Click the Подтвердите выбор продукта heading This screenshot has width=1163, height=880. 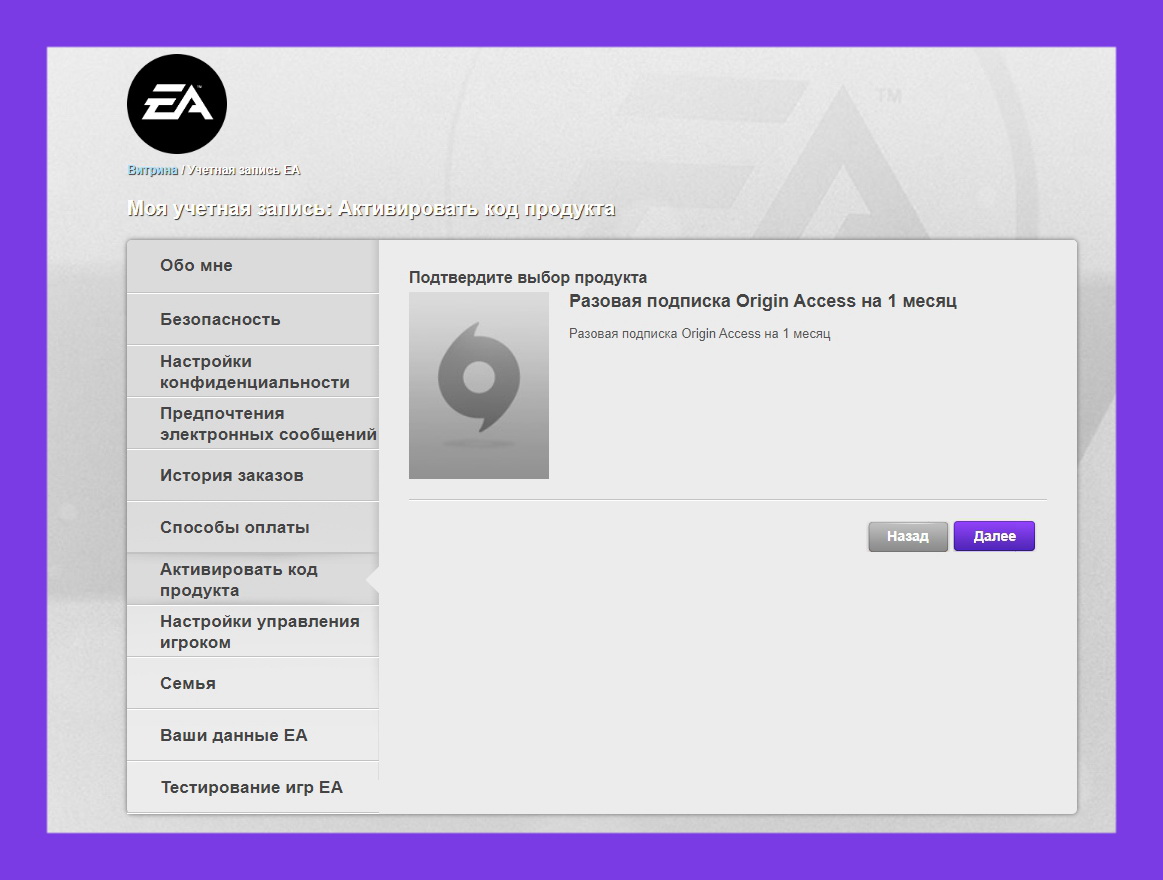pyautogui.click(x=527, y=278)
